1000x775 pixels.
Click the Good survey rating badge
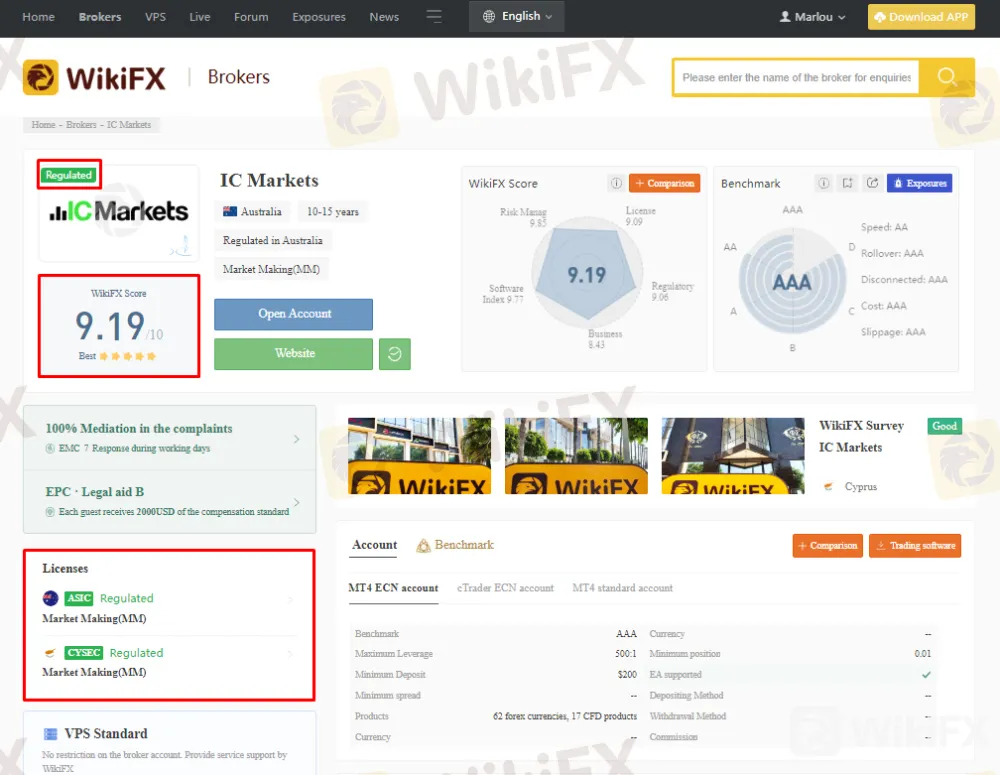click(944, 426)
